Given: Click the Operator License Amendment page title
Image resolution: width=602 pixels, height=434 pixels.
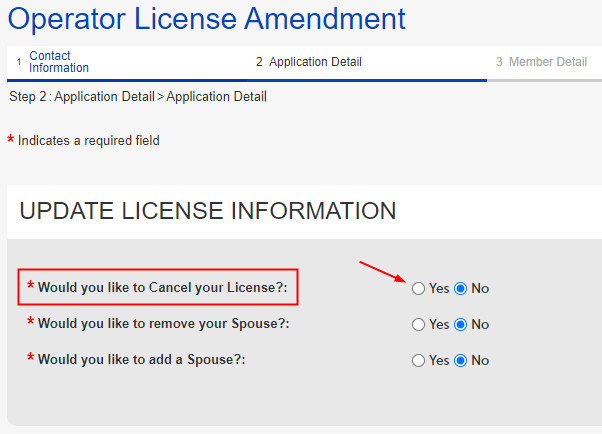Looking at the screenshot, I should (x=207, y=18).
